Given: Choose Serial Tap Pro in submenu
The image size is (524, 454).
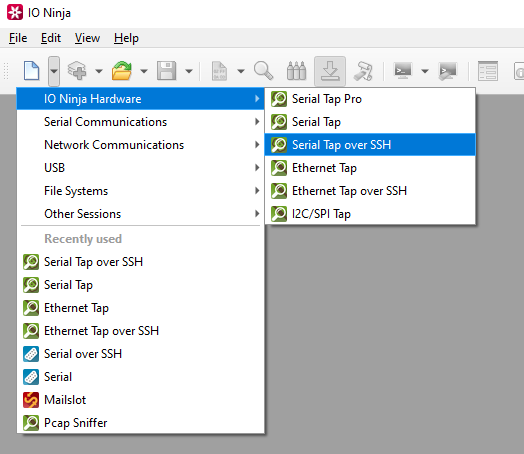Looking at the screenshot, I should coord(370,99).
